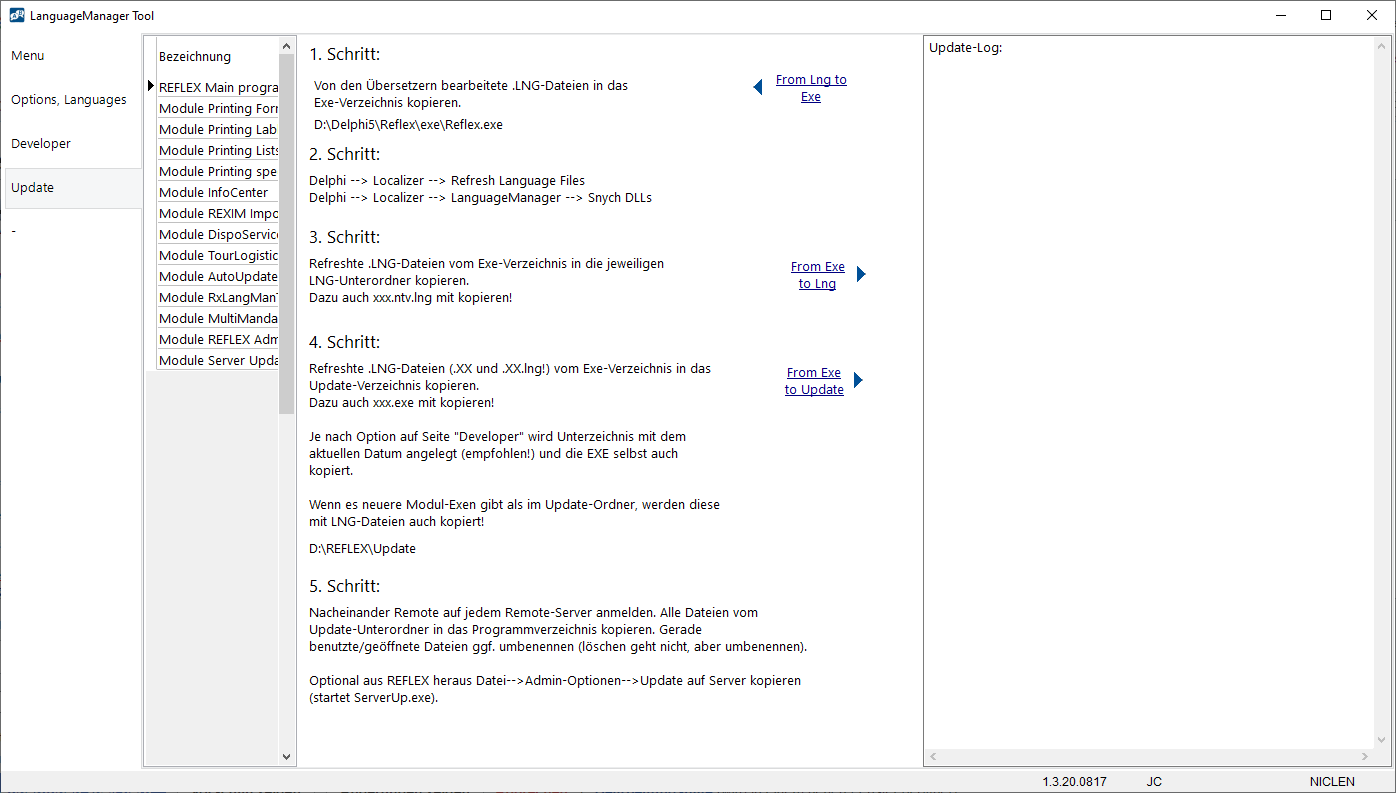Click module list scroll down arrow
This screenshot has width=1396, height=793.
287,757
